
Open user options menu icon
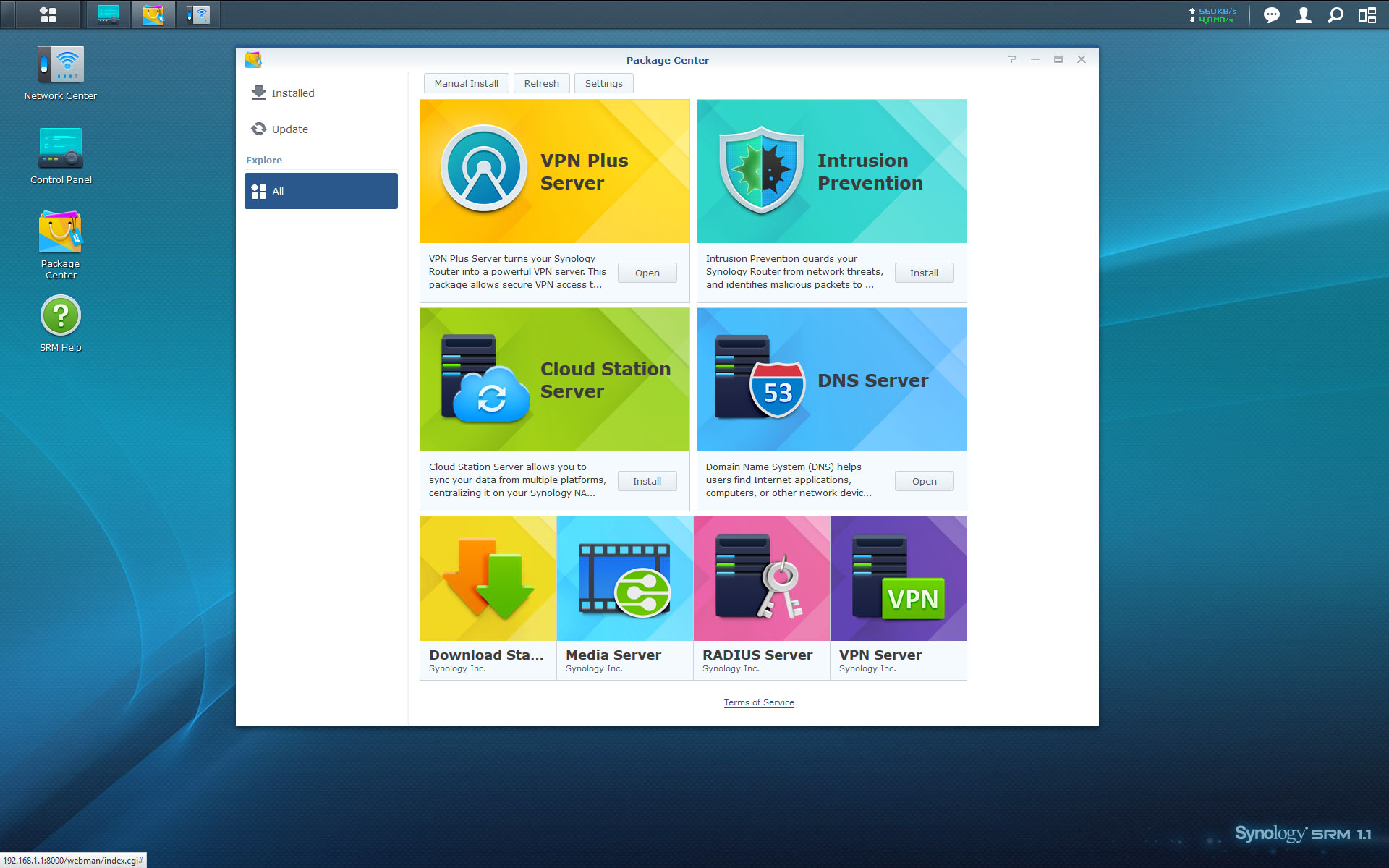coord(1303,15)
